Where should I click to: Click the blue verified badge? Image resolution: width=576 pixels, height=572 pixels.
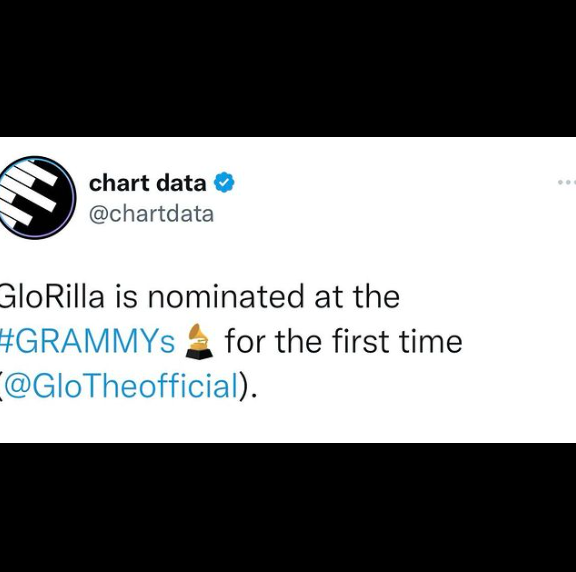224,182
